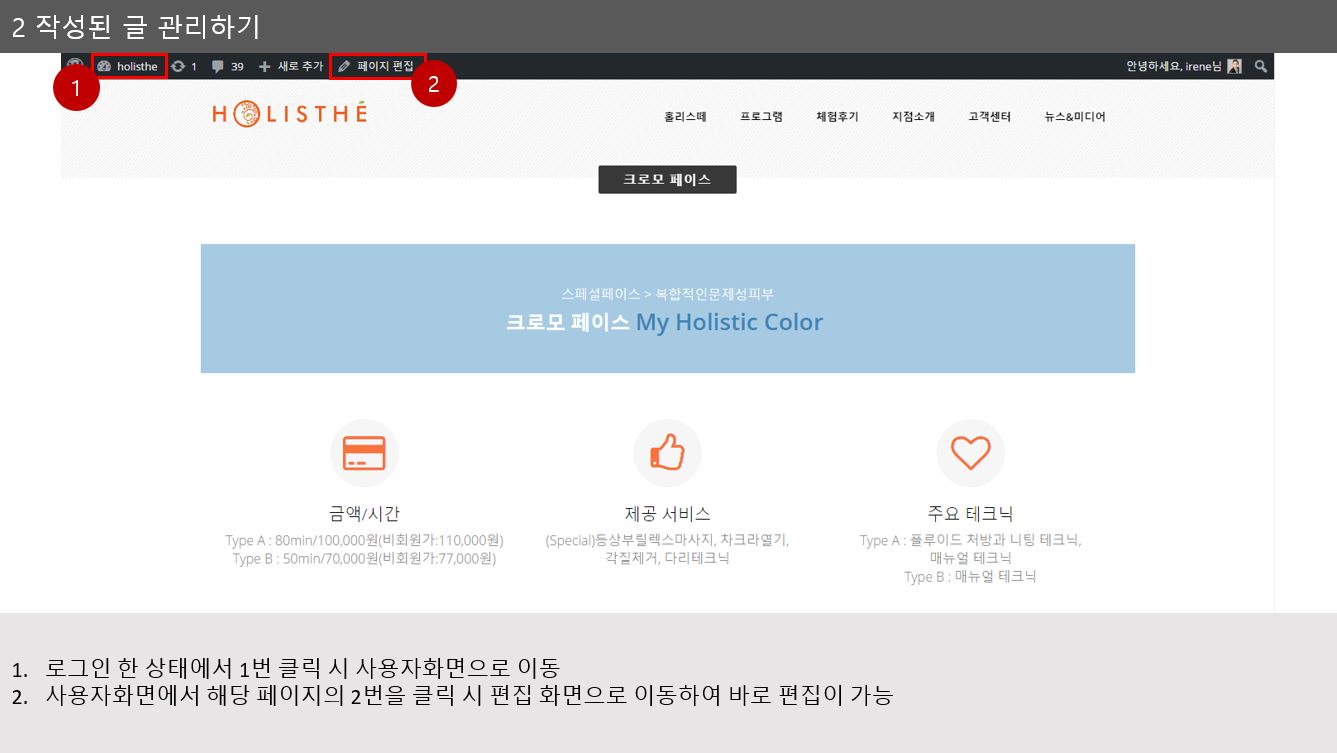Click the thumbs-up 제공 서비스 icon
1337x753 pixels.
pyautogui.click(x=667, y=453)
